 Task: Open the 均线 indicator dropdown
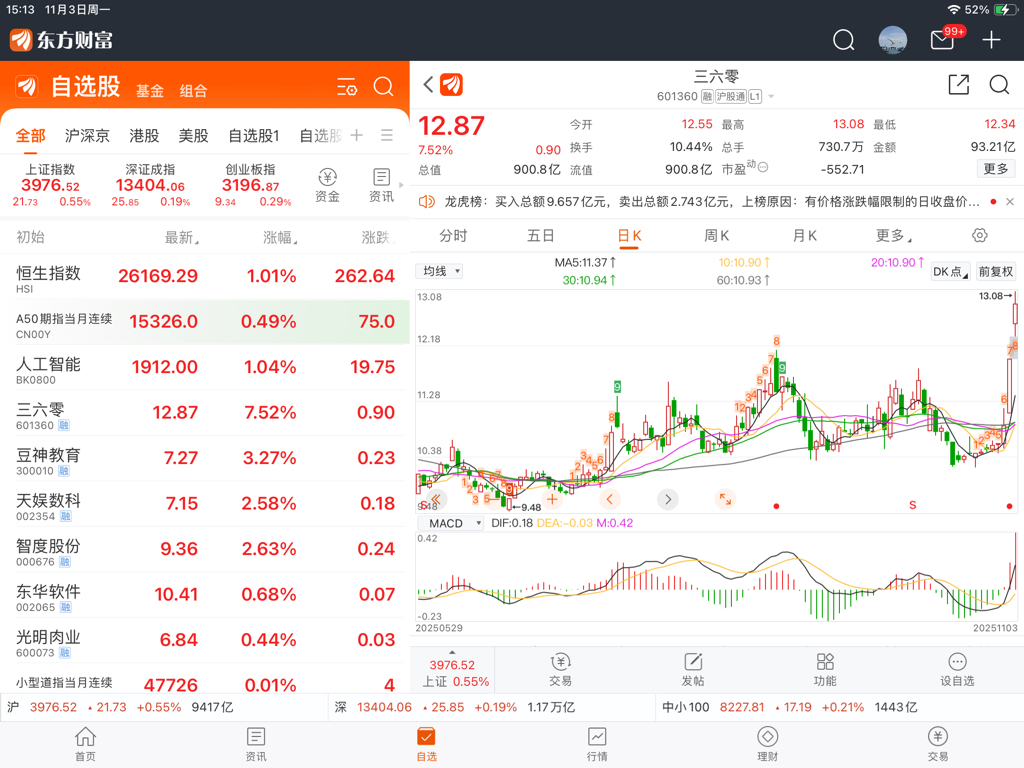(x=440, y=271)
